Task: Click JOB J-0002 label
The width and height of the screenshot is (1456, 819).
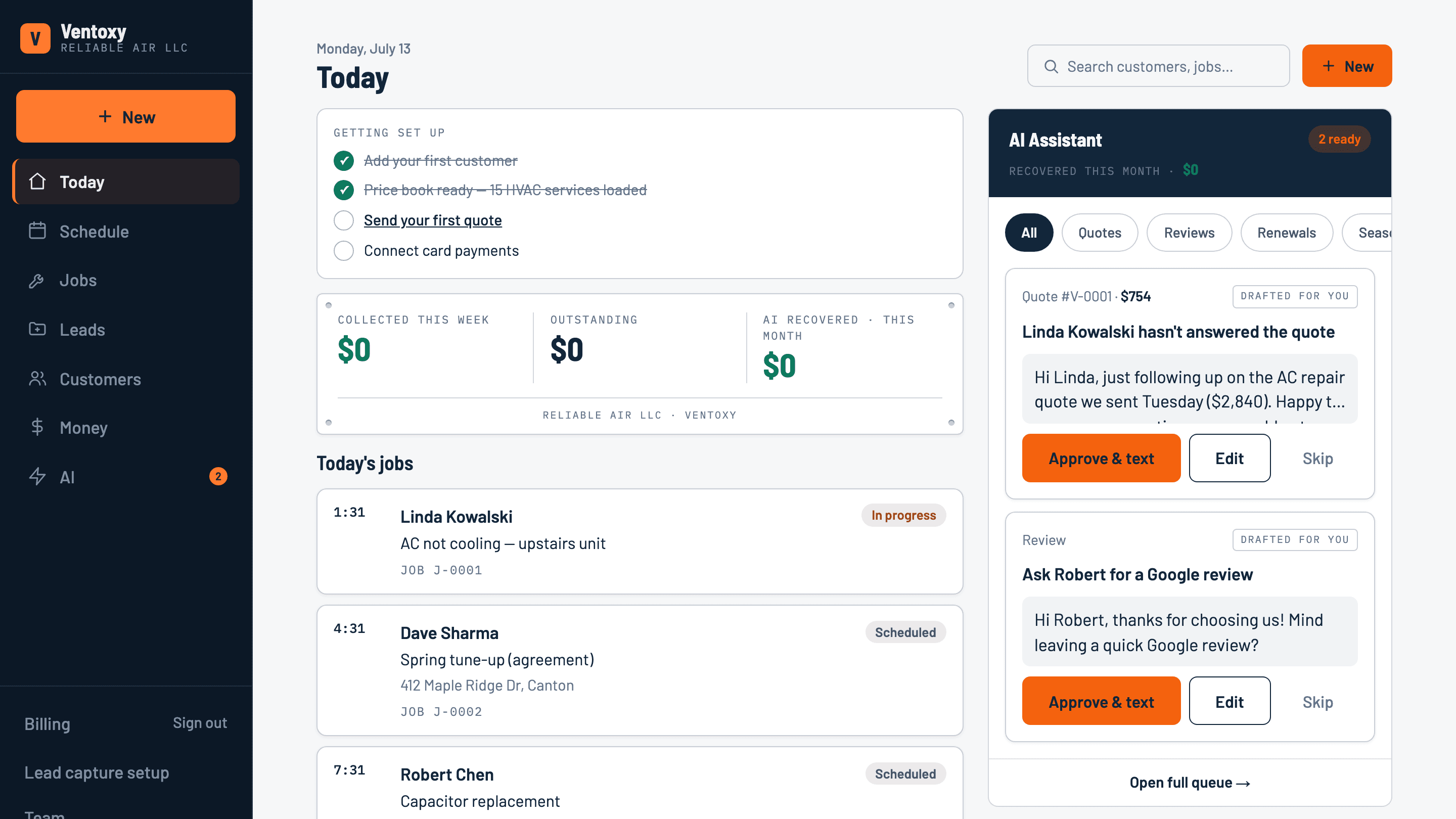Action: click(x=441, y=712)
